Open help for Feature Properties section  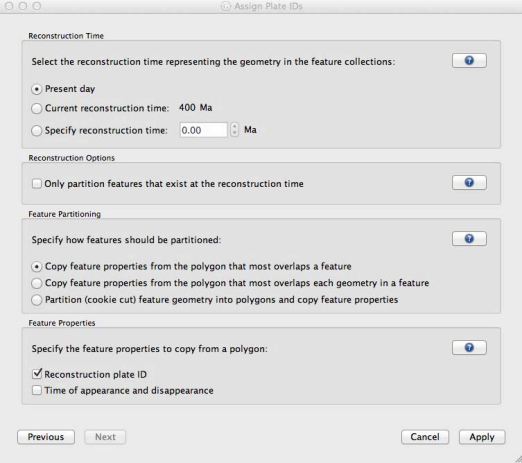click(x=469, y=348)
